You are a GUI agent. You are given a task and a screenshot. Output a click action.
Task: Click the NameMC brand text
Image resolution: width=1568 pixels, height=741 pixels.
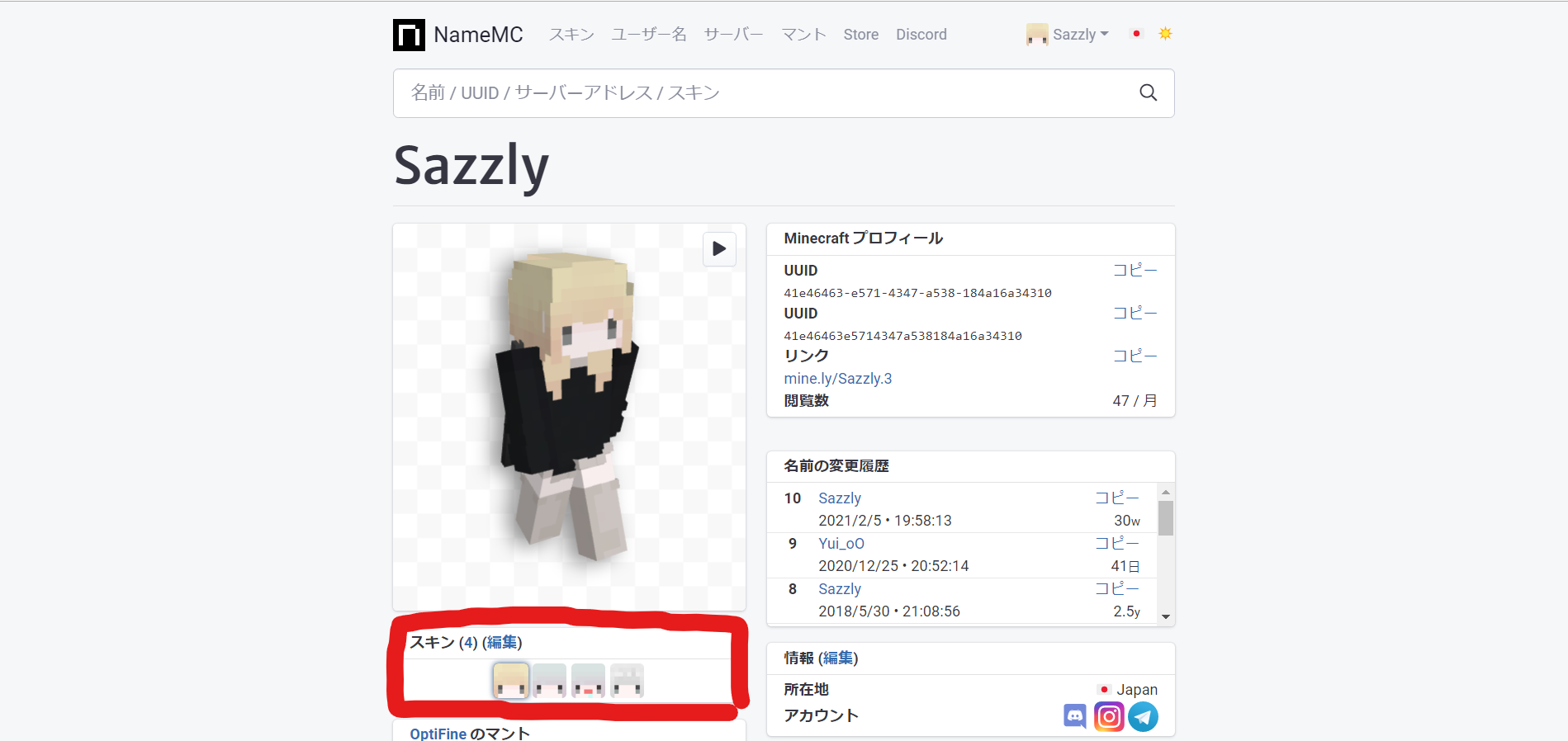pyautogui.click(x=478, y=35)
